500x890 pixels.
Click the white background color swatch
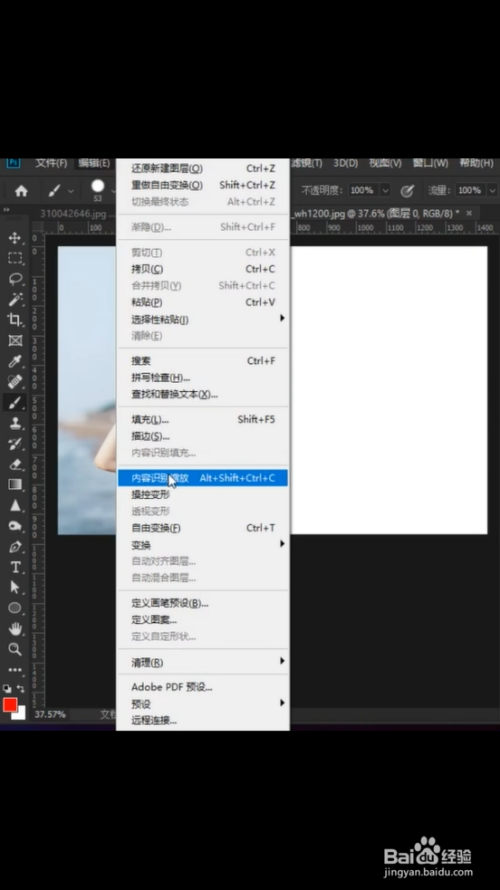click(x=21, y=715)
